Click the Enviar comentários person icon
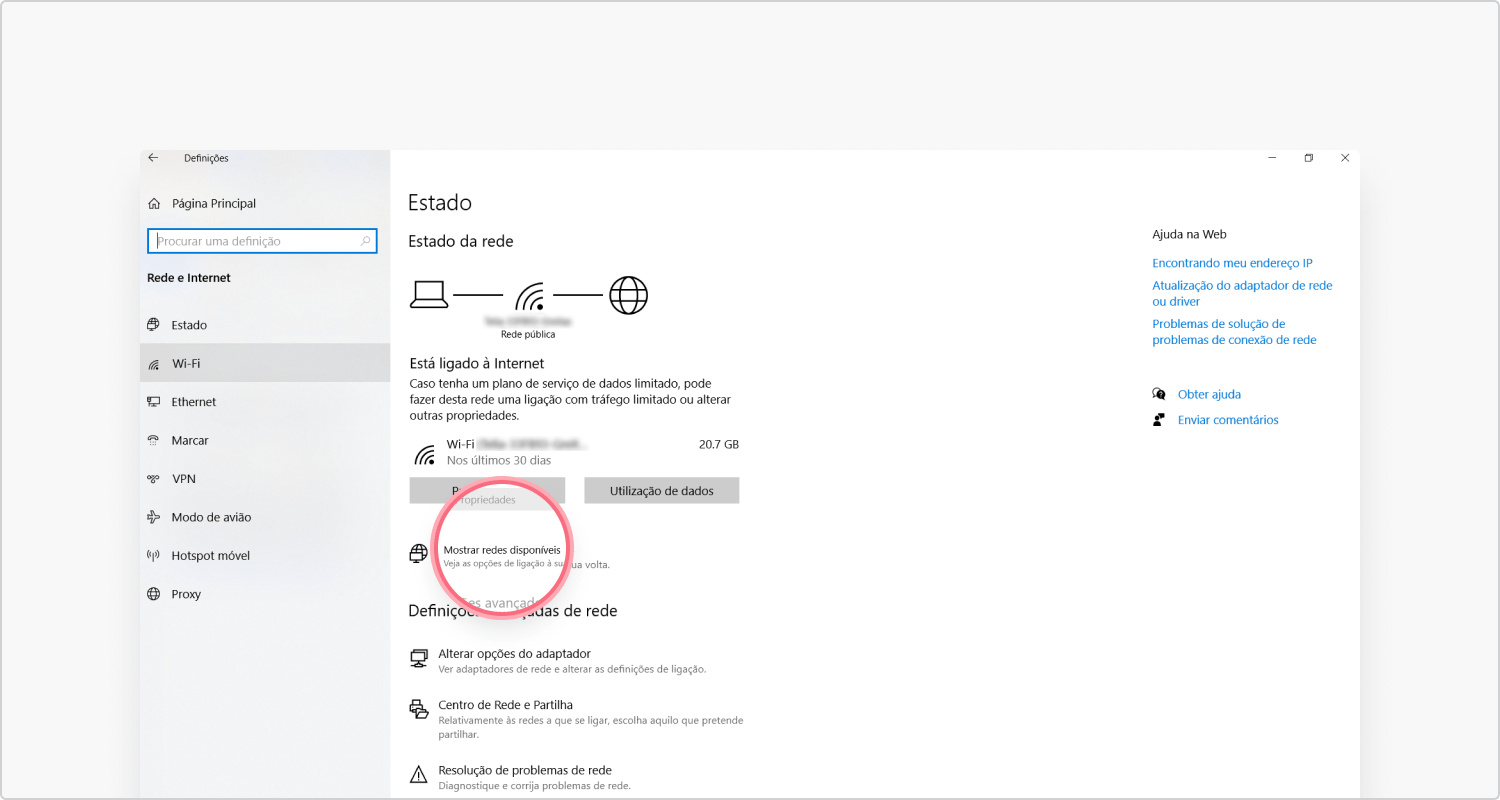Viewport: 1500px width, 800px height. [x=1159, y=420]
